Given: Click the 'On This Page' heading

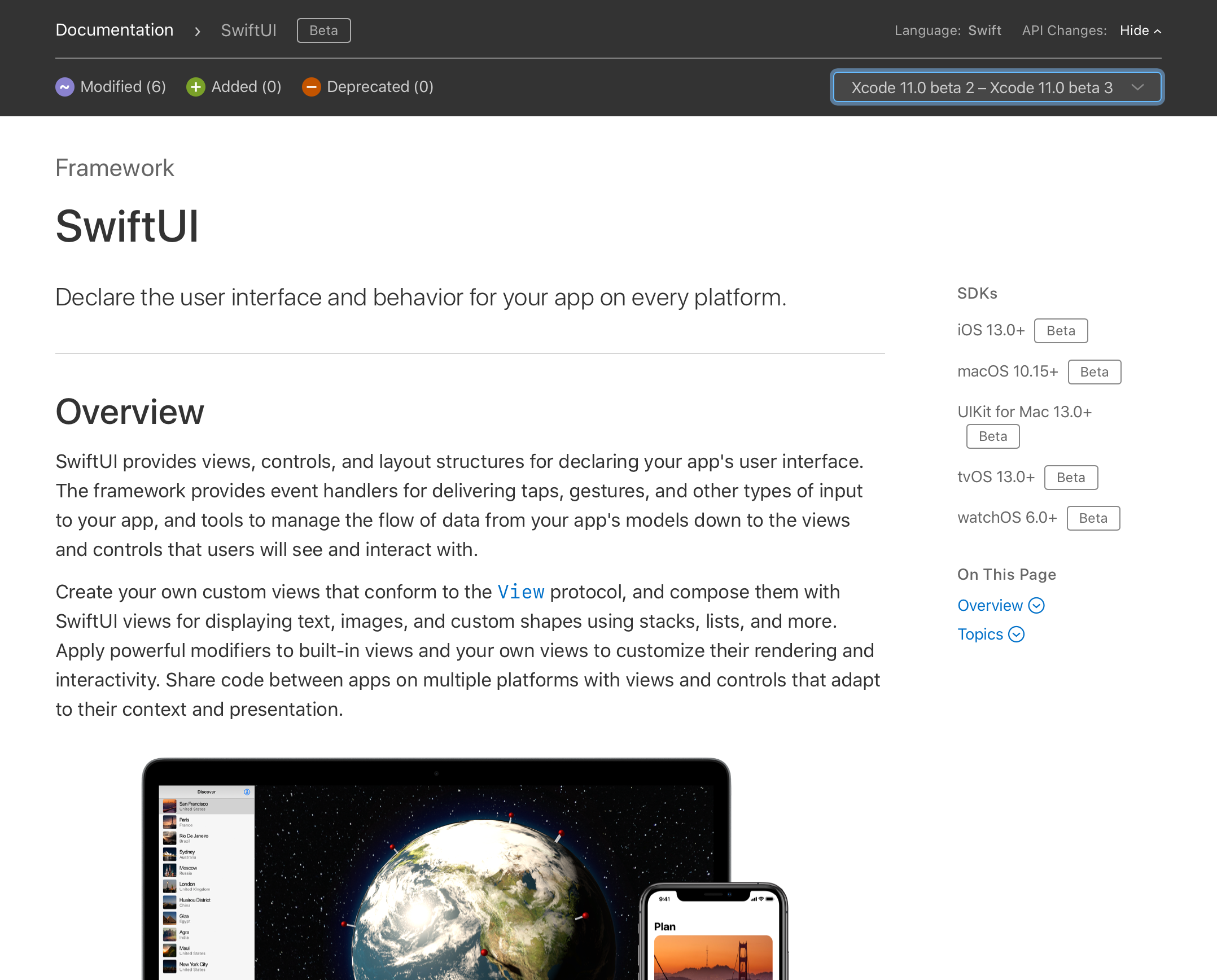Looking at the screenshot, I should click(x=1006, y=575).
